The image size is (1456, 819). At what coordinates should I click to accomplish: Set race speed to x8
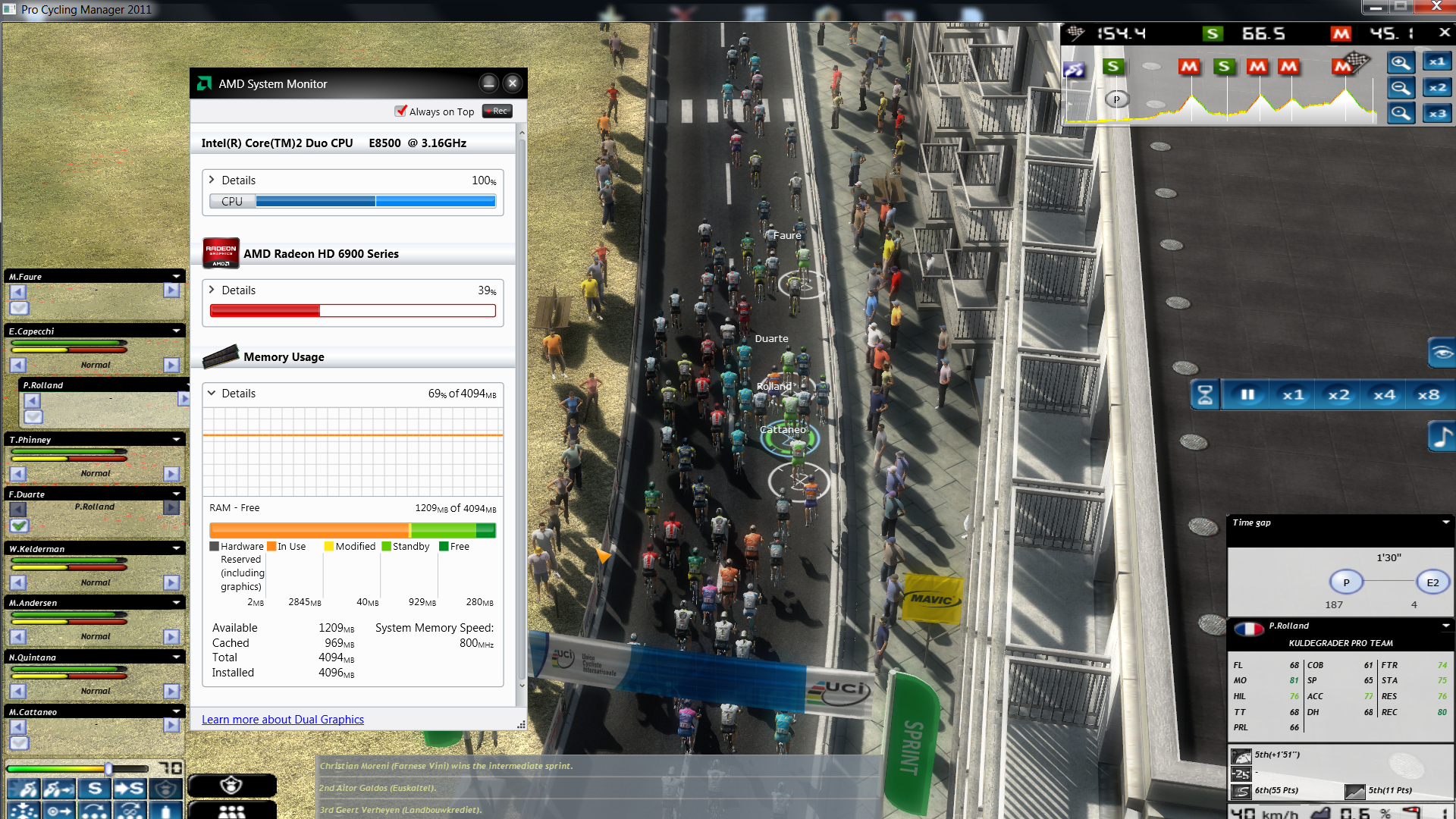point(1429,394)
